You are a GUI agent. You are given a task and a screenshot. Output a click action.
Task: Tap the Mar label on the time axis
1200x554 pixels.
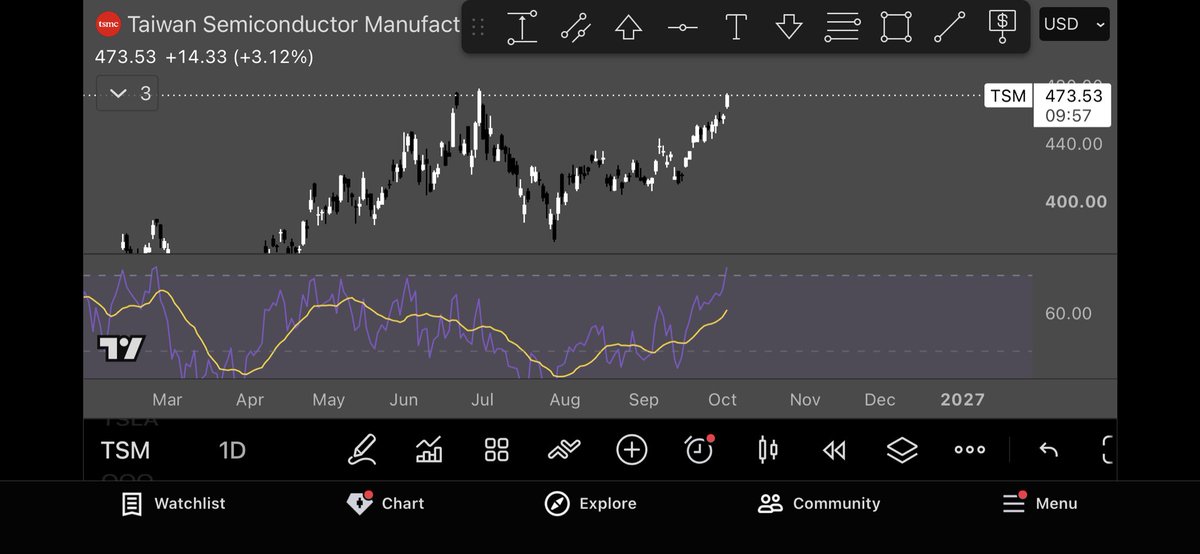click(x=166, y=399)
